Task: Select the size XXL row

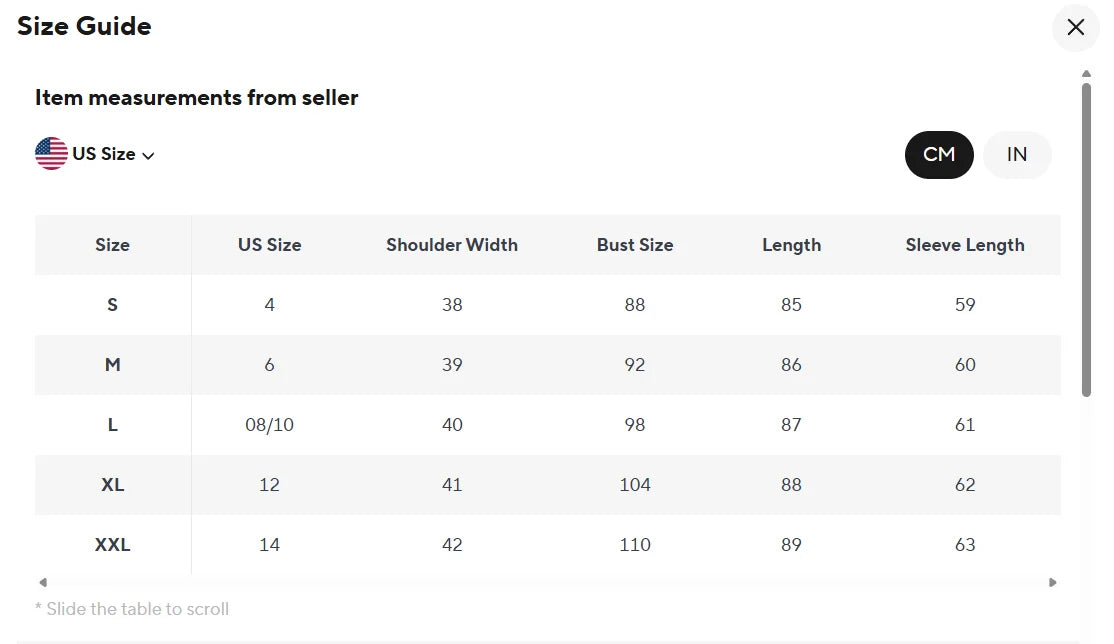Action: pyautogui.click(x=112, y=544)
